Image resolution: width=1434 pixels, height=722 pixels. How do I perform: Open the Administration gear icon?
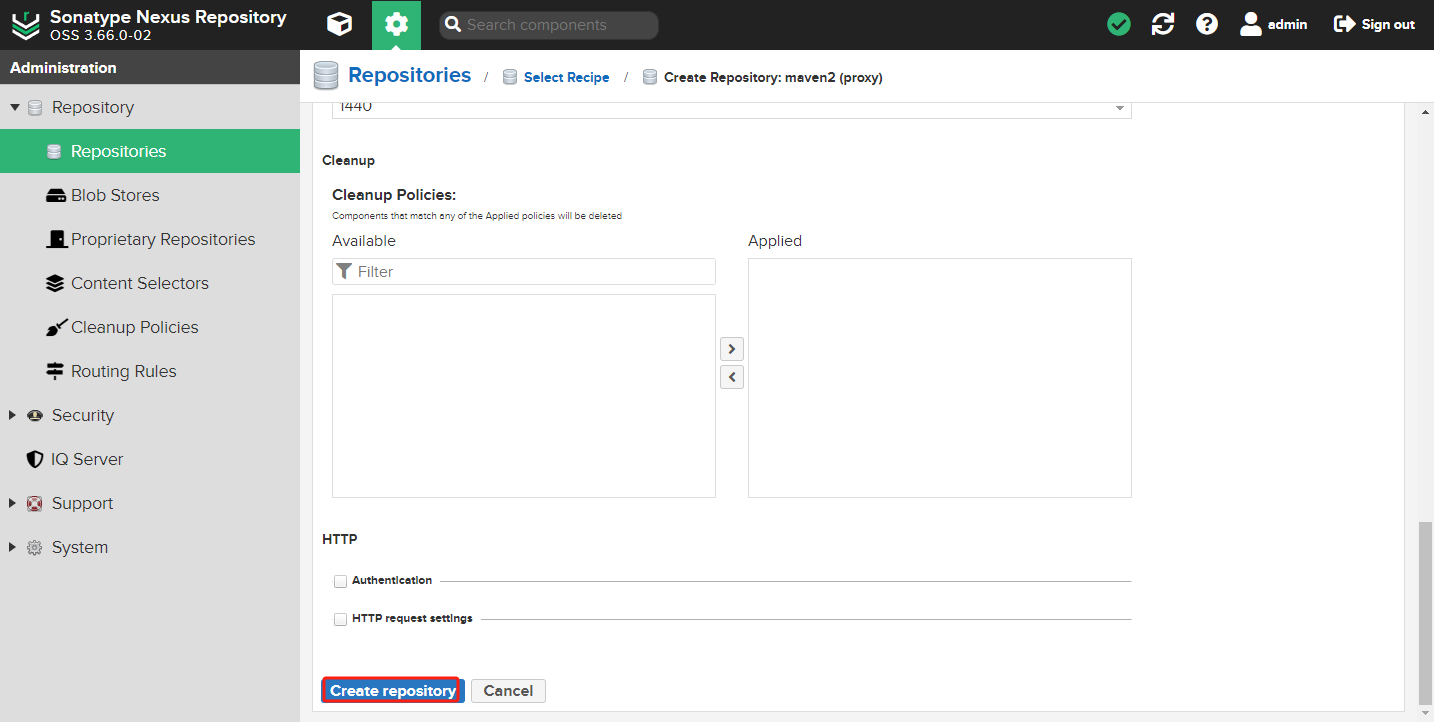pos(396,25)
